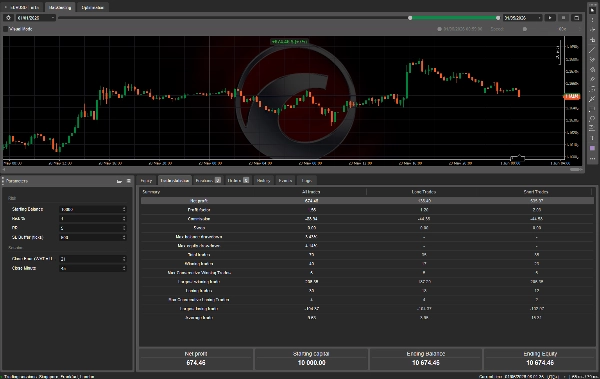Select the Net profit statistics row
This screenshot has height=379, width=600.
[x=367, y=201]
